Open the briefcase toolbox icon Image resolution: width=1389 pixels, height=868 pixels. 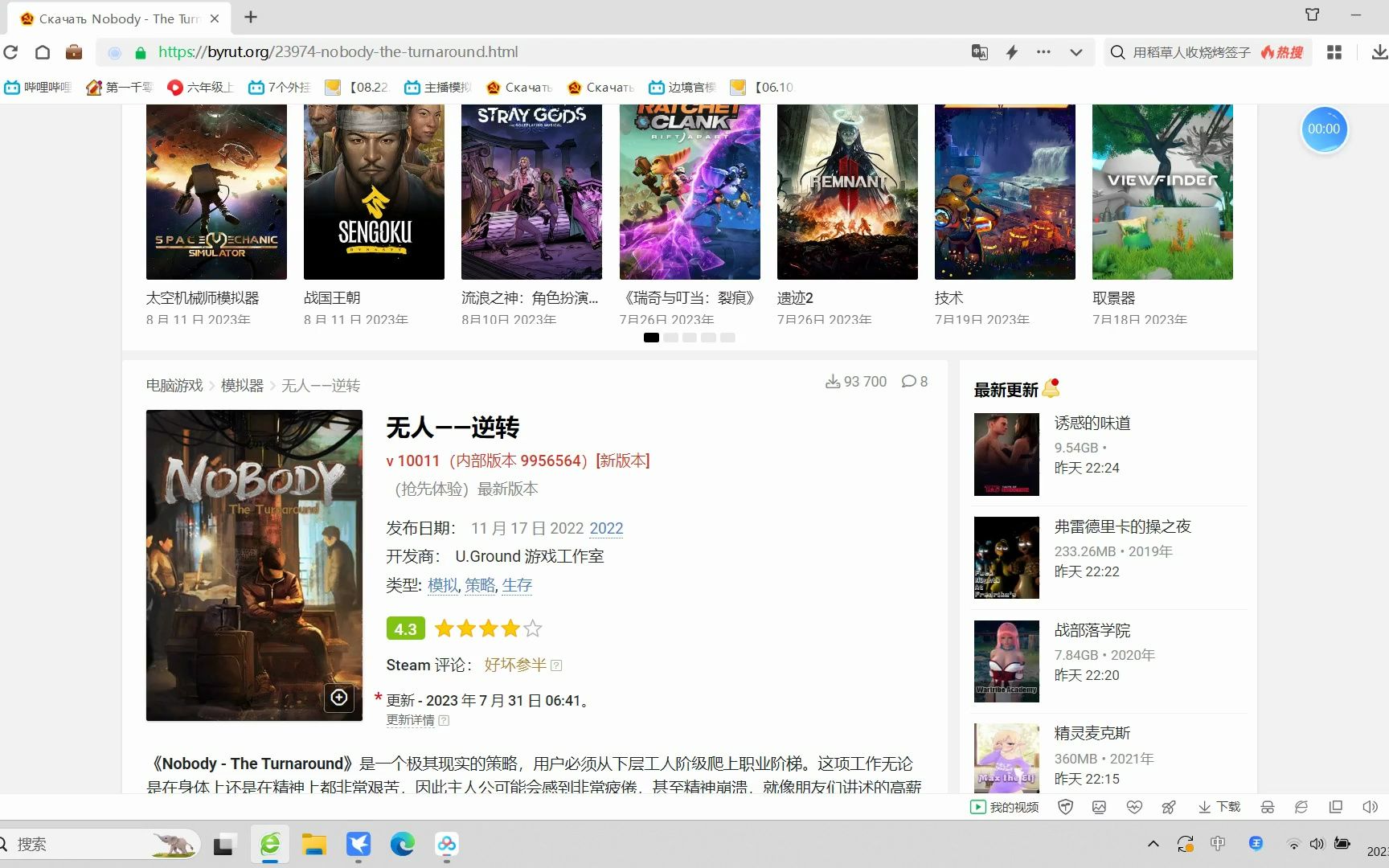pyautogui.click(x=74, y=52)
